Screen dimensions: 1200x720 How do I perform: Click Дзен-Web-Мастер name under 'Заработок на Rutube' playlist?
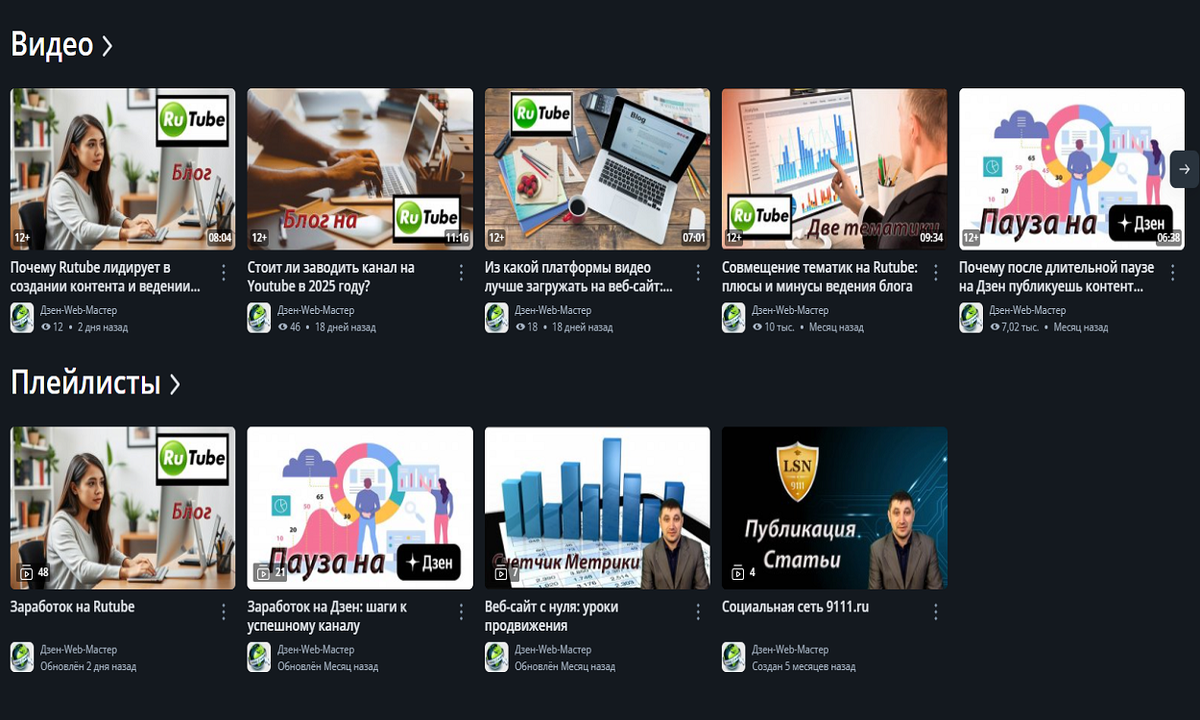[x=79, y=650]
